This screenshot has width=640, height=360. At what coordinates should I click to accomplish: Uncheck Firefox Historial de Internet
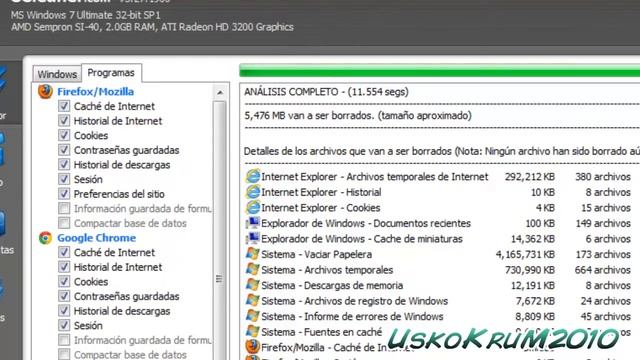pyautogui.click(x=64, y=121)
